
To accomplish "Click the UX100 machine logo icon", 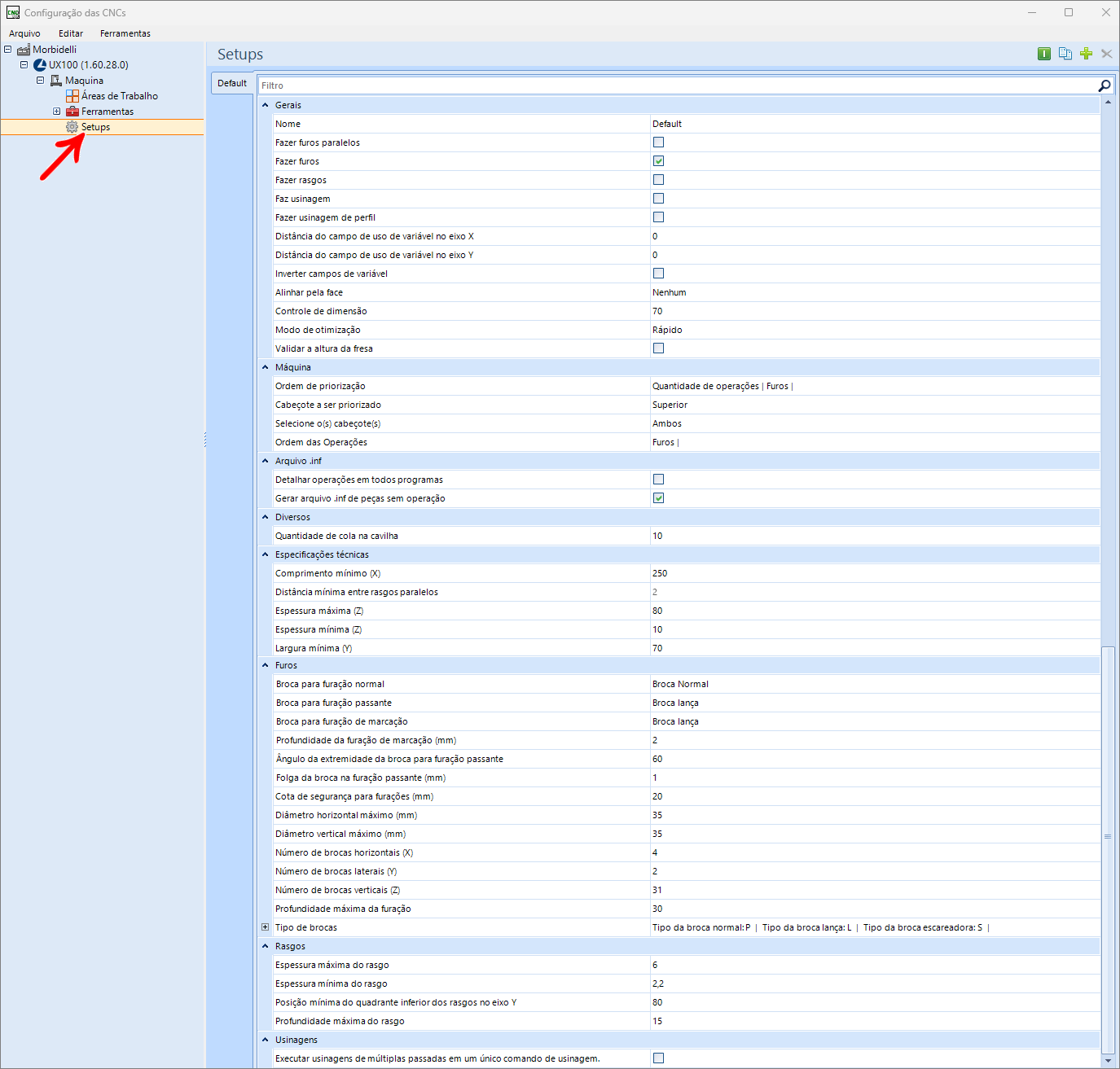I will coord(40,65).
